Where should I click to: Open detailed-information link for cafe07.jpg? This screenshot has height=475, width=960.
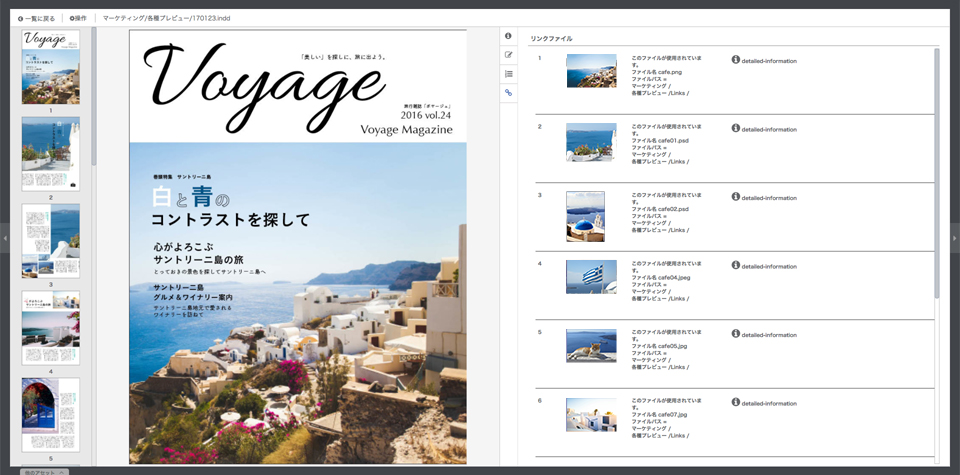click(x=769, y=404)
